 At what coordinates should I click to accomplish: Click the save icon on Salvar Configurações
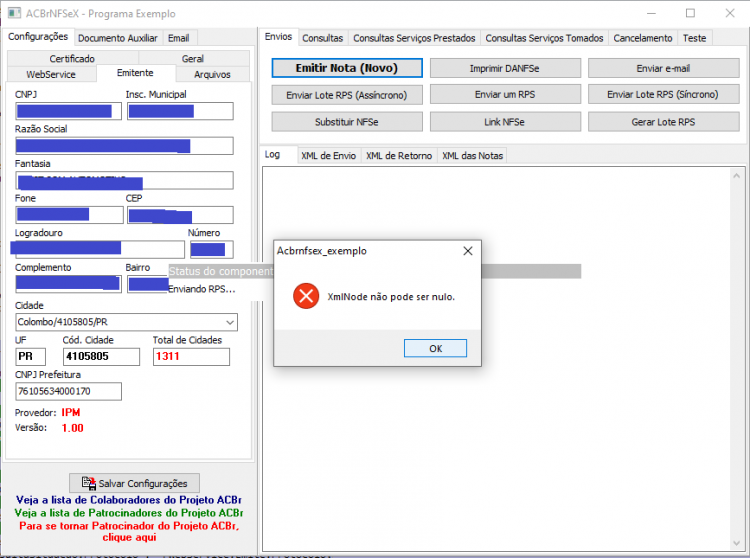[x=88, y=483]
